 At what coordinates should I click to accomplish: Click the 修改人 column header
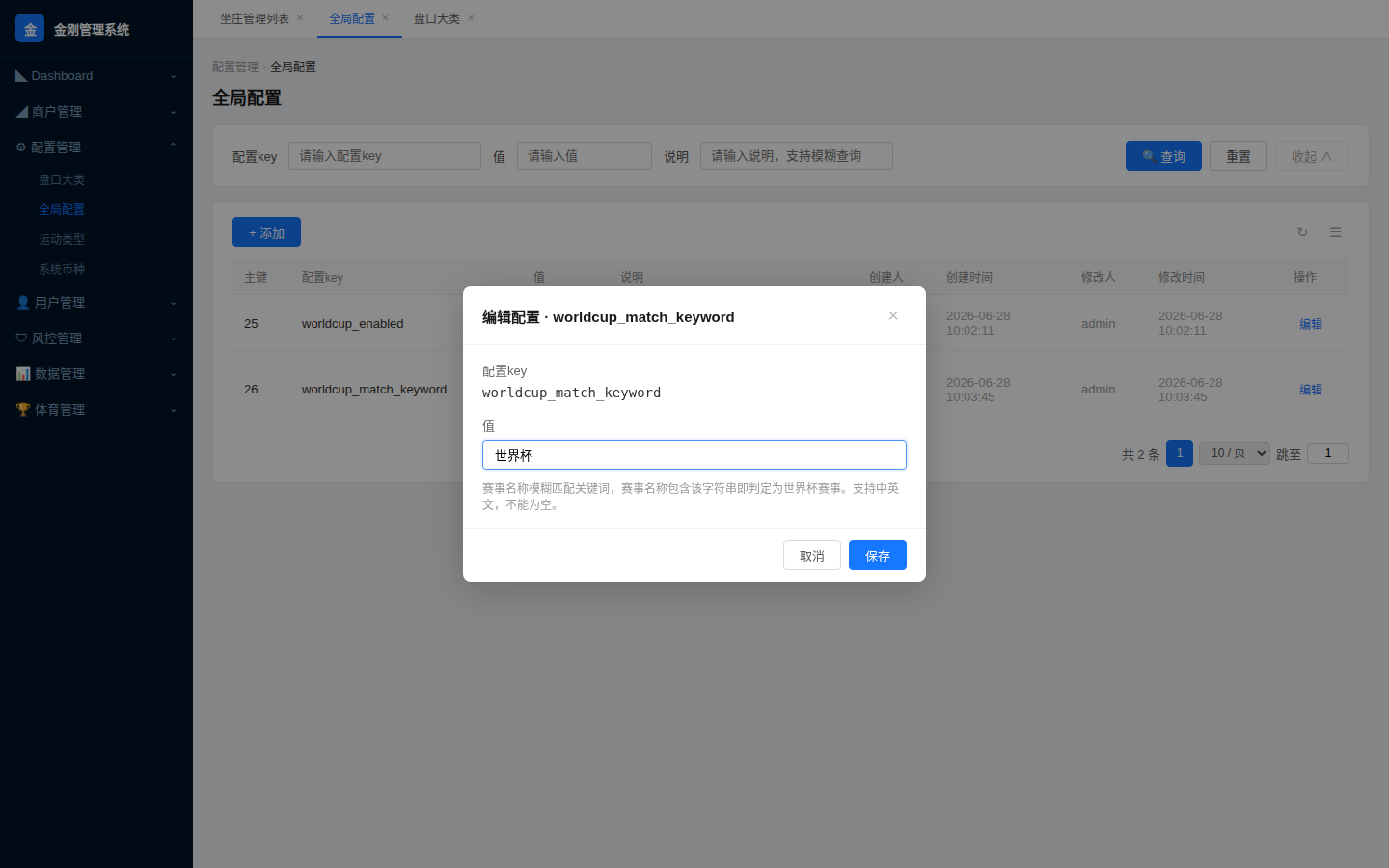[1099, 277]
